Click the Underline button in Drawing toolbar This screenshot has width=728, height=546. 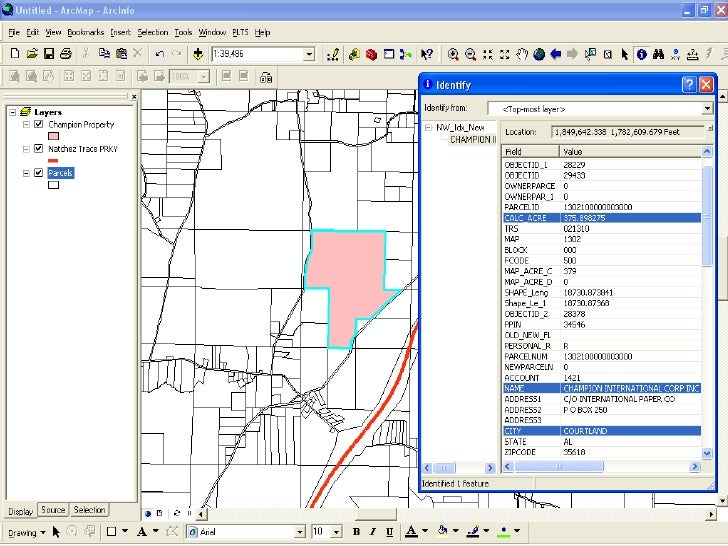pyautogui.click(x=390, y=532)
